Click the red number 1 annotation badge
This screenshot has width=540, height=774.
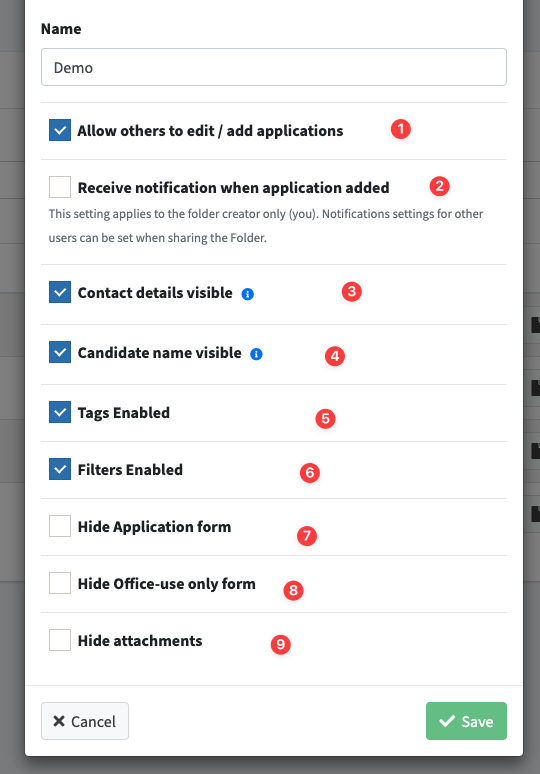(x=401, y=129)
